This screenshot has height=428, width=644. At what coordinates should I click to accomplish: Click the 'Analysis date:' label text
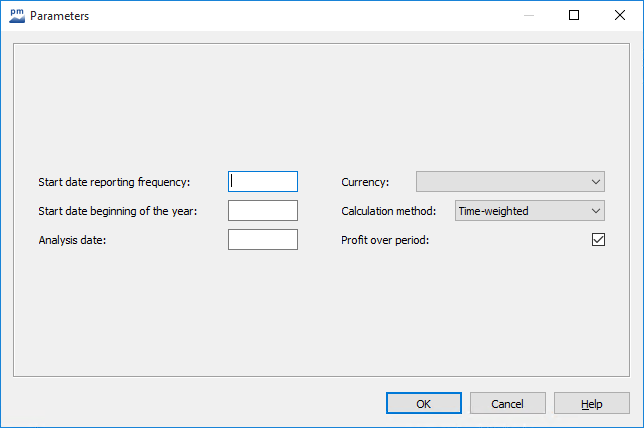pos(73,240)
